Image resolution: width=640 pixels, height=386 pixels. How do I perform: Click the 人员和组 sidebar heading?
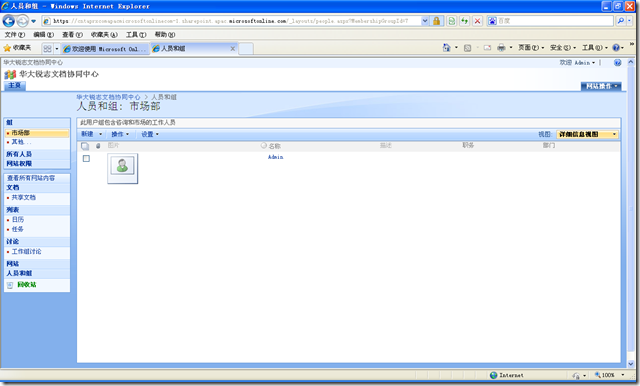click(19, 273)
